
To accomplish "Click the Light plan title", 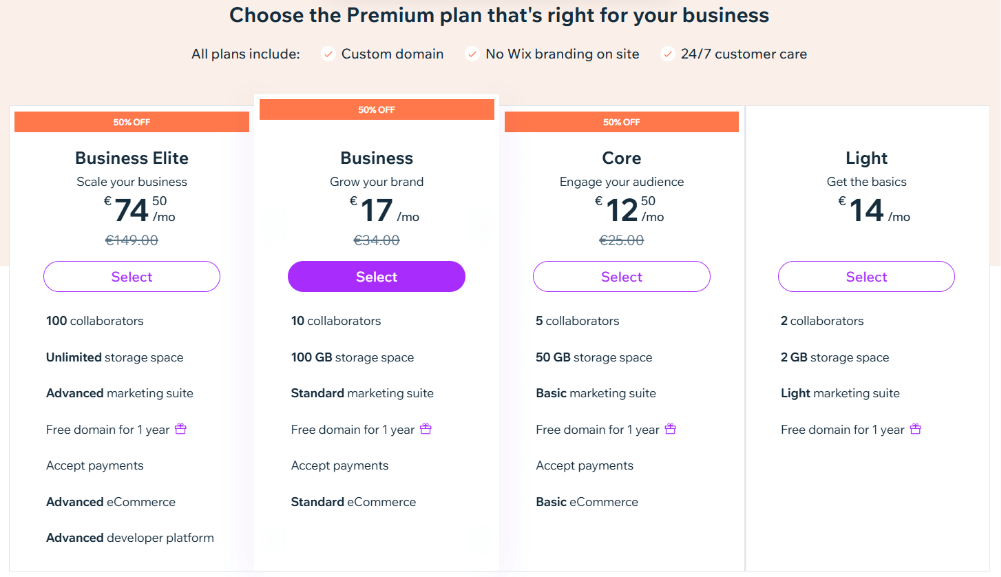I will click(866, 158).
